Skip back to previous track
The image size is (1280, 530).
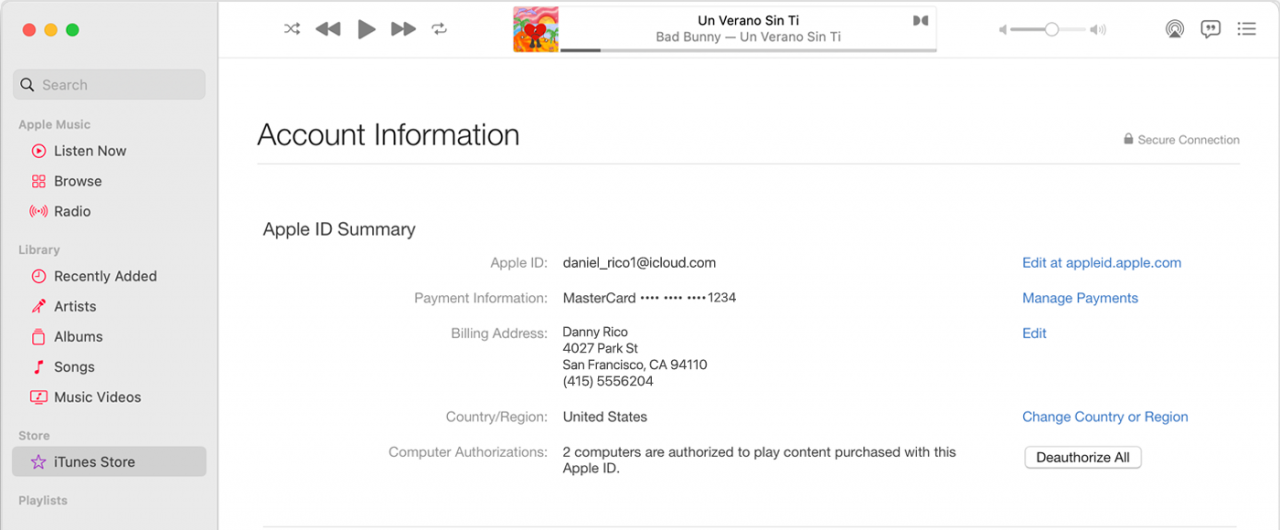[328, 29]
